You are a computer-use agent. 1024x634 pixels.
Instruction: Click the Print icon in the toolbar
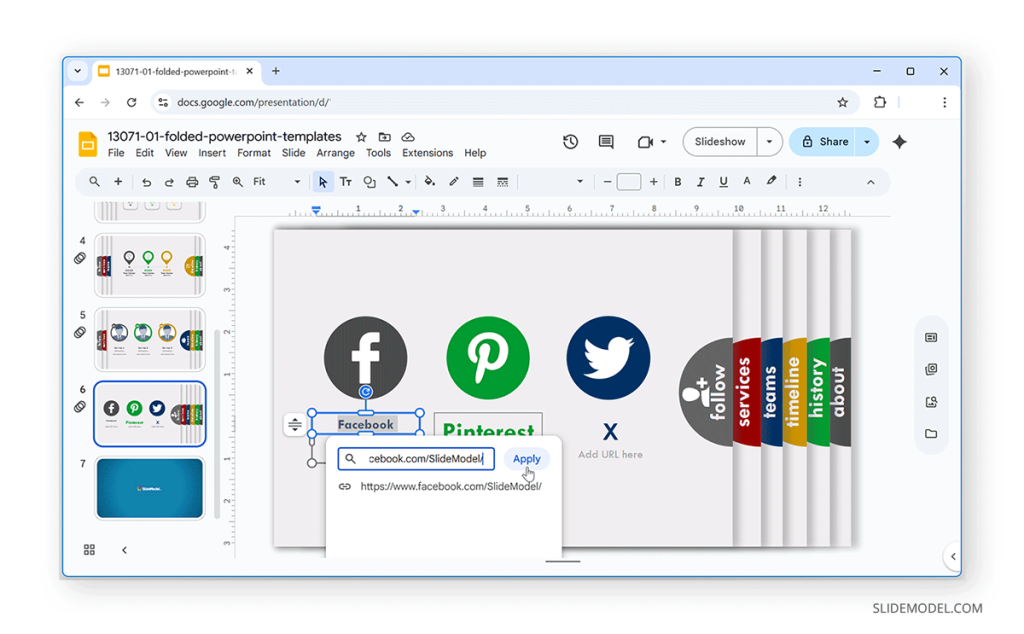pos(193,182)
